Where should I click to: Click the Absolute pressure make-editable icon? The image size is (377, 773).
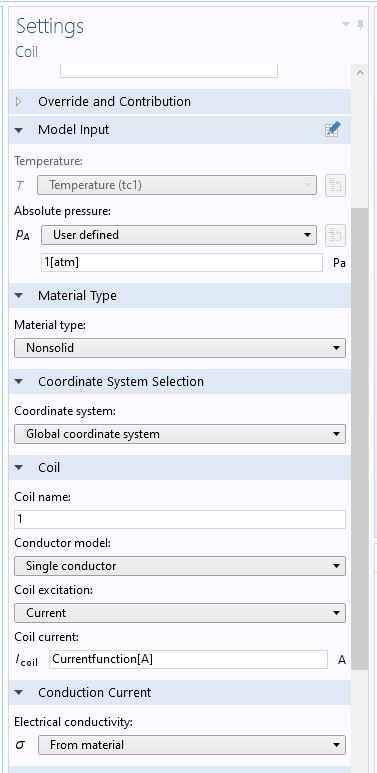click(x=335, y=235)
